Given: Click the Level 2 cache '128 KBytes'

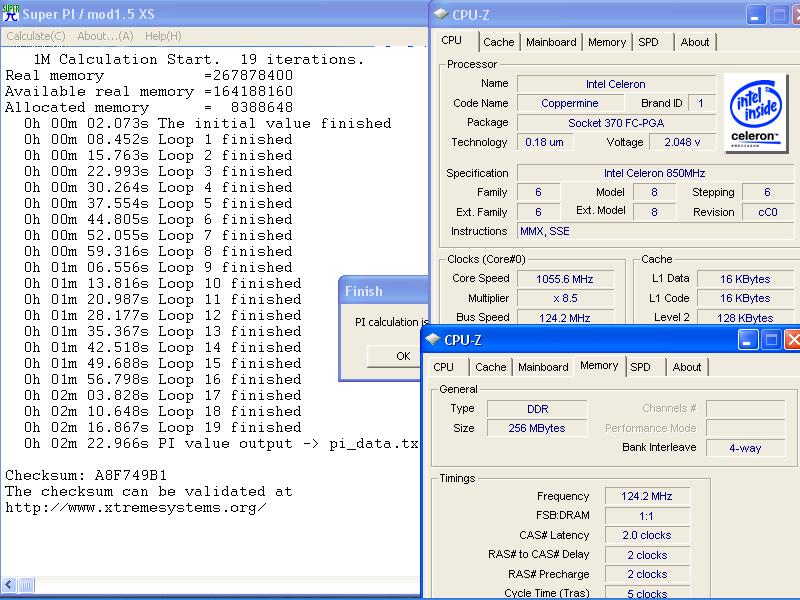Looking at the screenshot, I should tap(745, 318).
